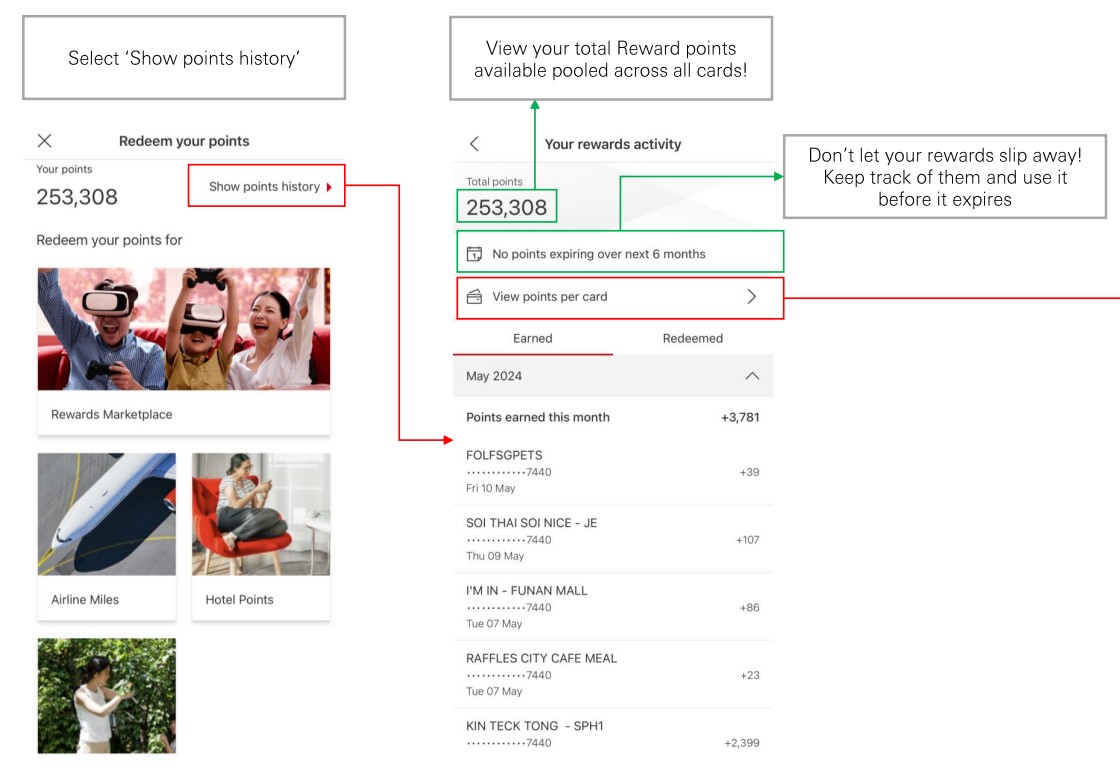1120x781 pixels.
Task: Open the RAFFLES CITY CAFE MEAL transaction
Action: [x=612, y=675]
